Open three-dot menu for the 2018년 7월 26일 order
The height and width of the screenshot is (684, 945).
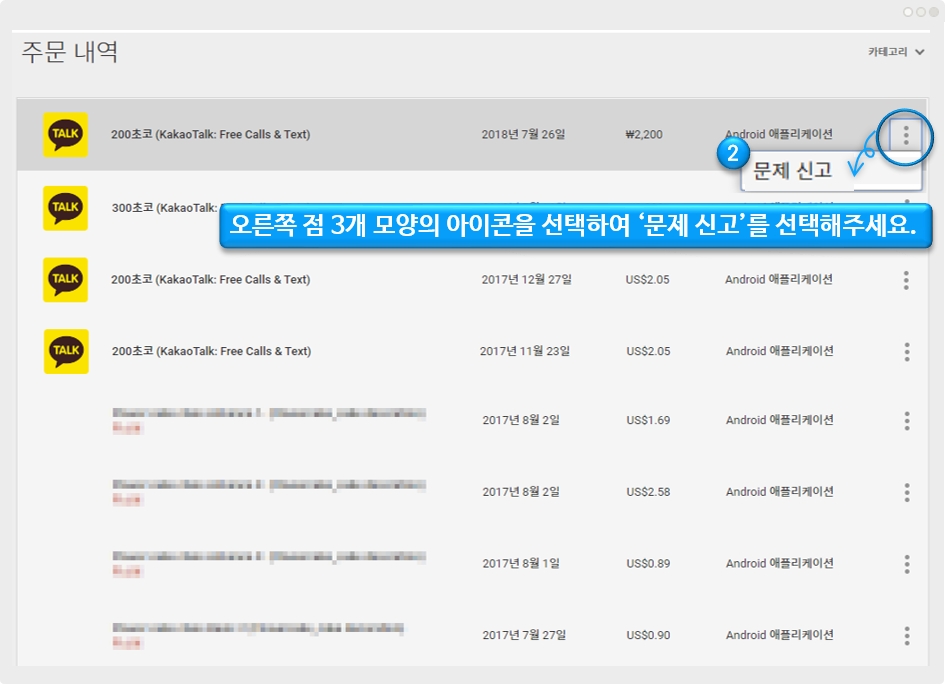tap(906, 135)
